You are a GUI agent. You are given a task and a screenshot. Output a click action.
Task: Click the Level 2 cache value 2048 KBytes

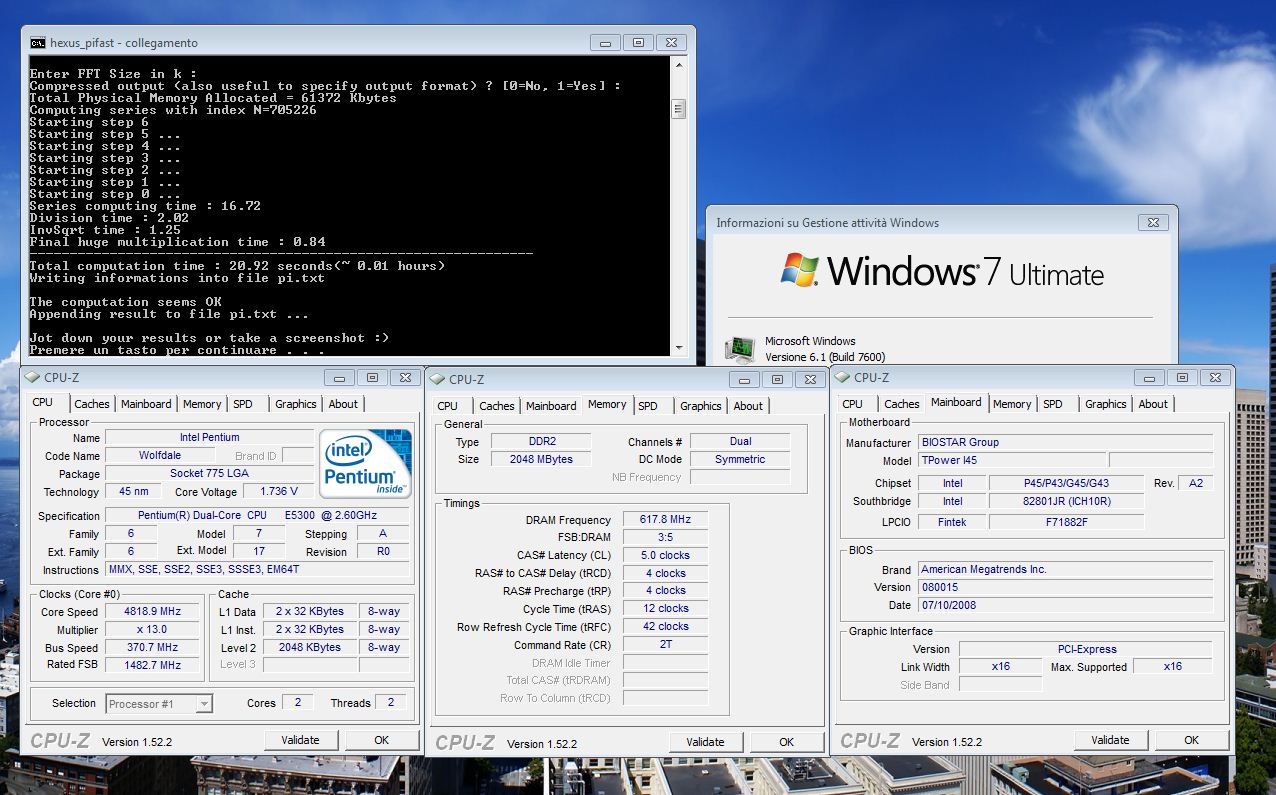310,648
